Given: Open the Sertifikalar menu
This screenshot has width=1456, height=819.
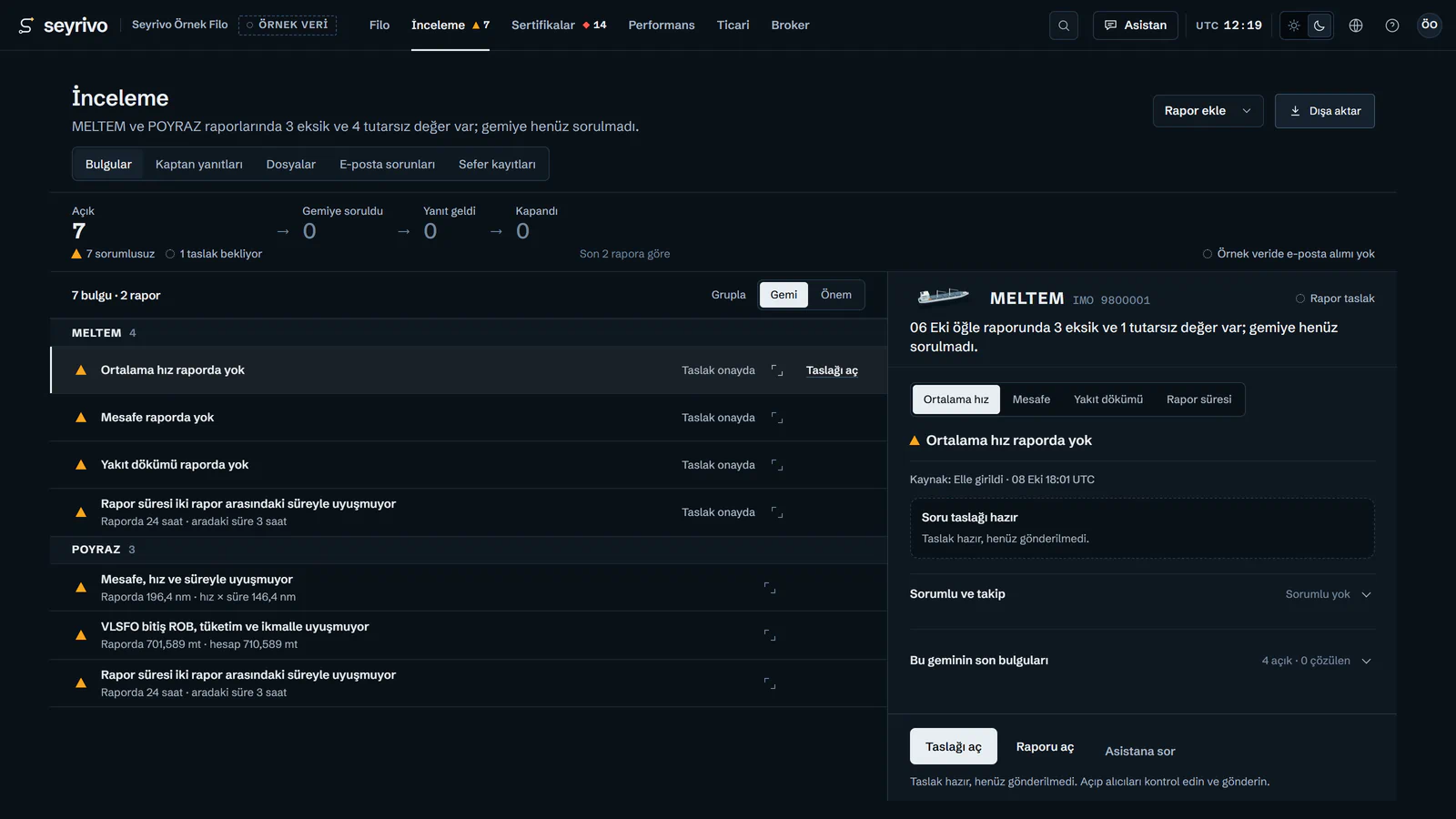Looking at the screenshot, I should tap(559, 25).
